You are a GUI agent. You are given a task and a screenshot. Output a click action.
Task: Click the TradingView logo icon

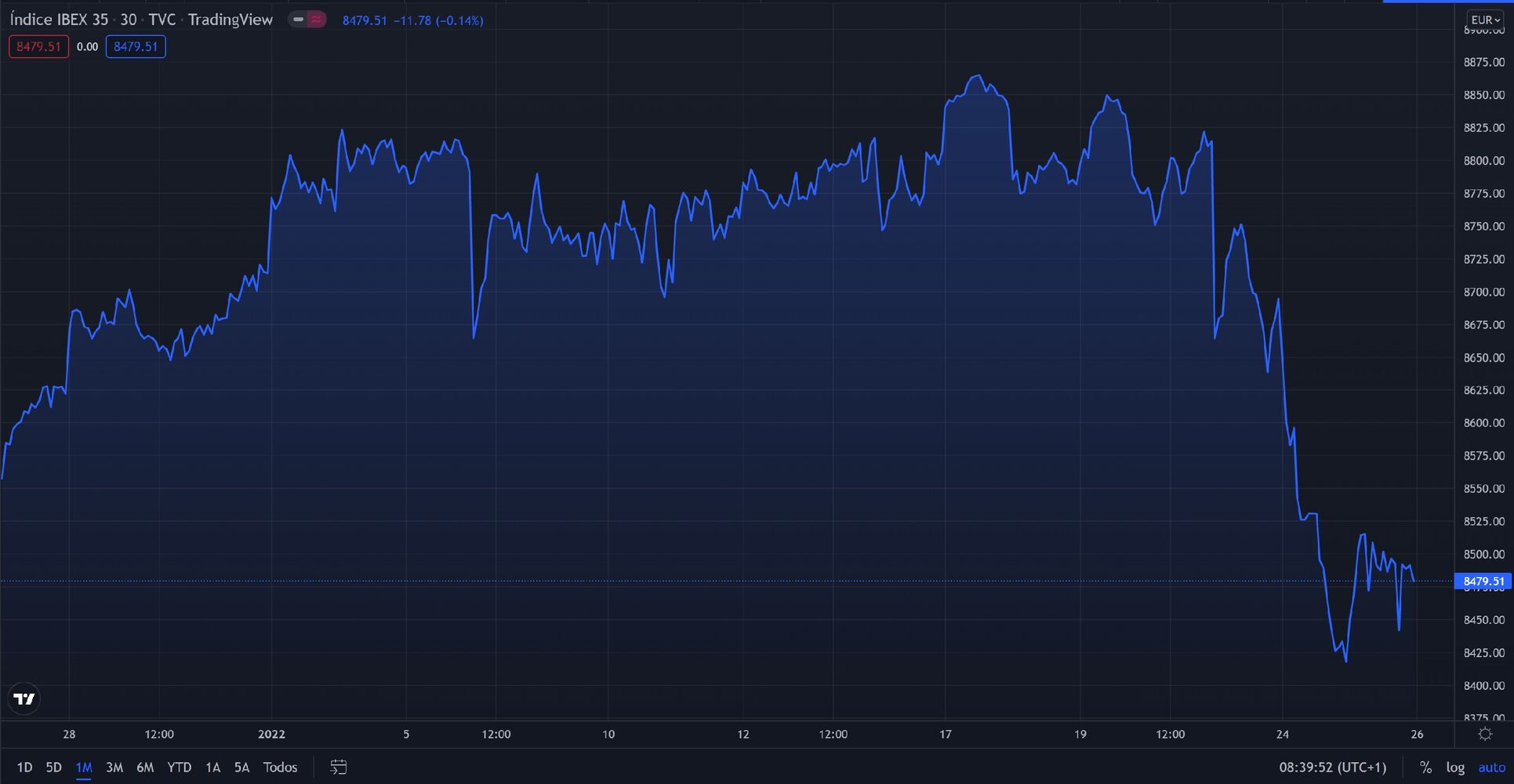[x=24, y=699]
